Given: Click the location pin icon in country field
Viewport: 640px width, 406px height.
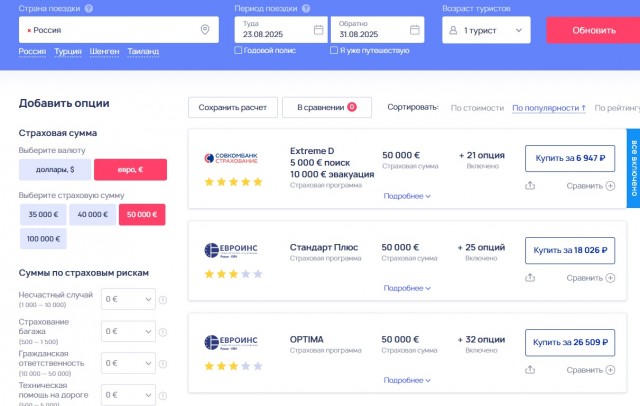Looking at the screenshot, I should (205, 29).
